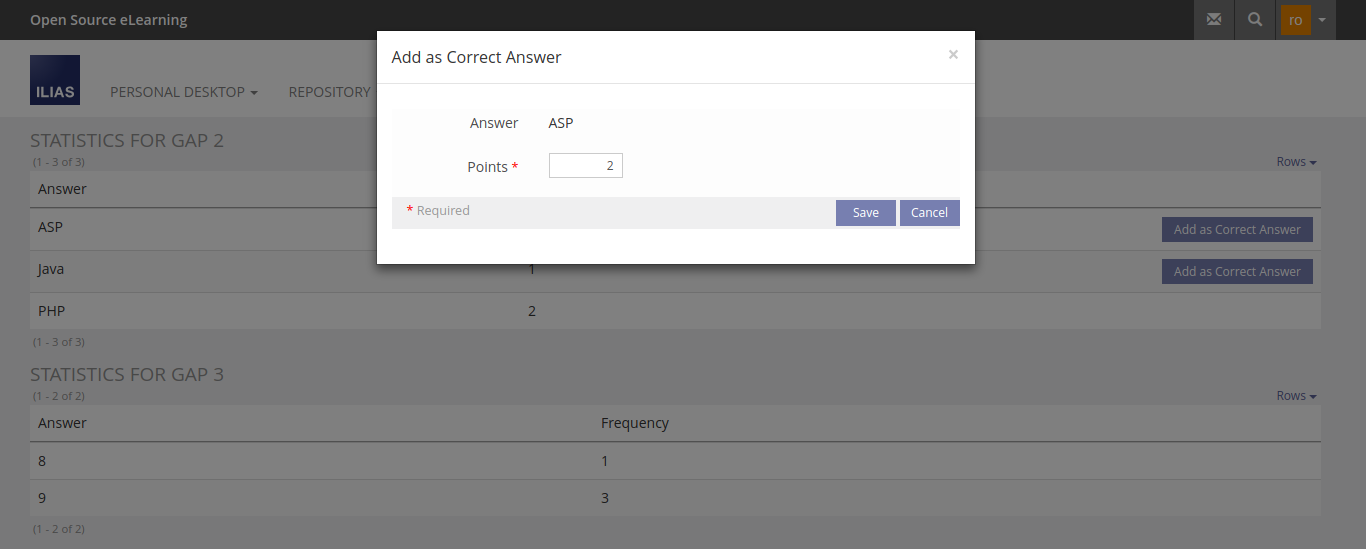Click the Answer column header of Gap 3
Image resolution: width=1366 pixels, height=549 pixels.
(x=62, y=423)
